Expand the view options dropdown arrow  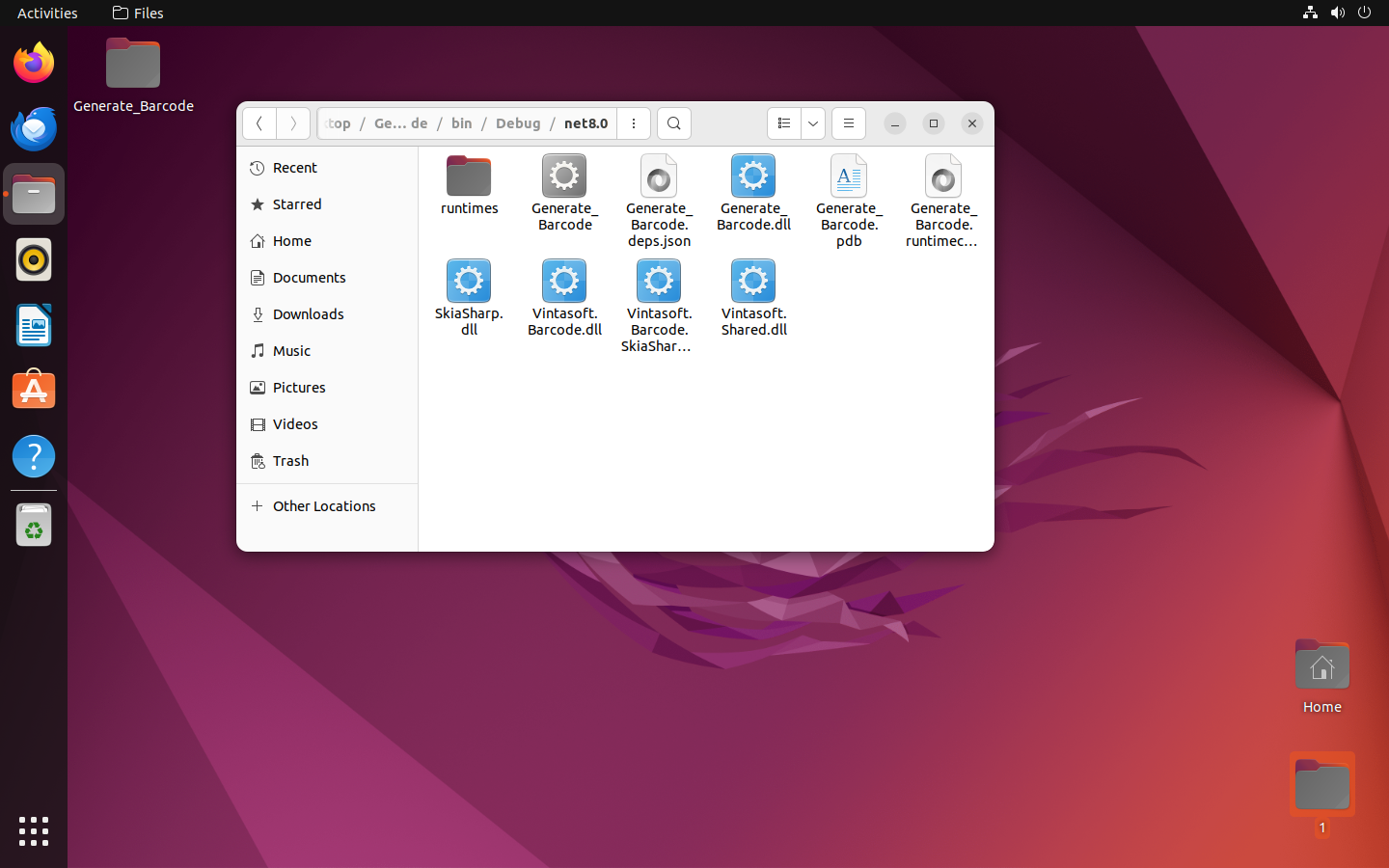point(813,123)
